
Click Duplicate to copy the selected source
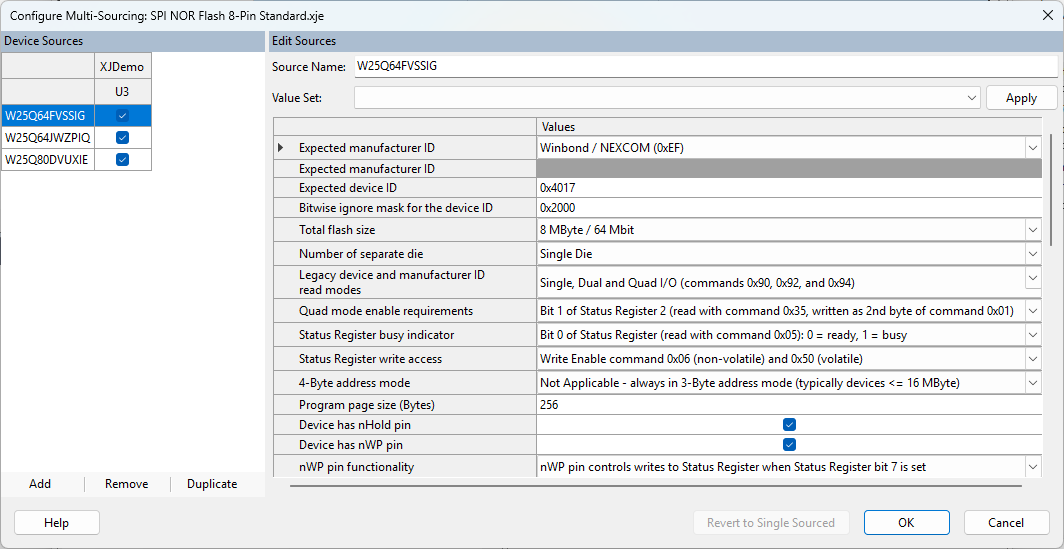coord(212,484)
